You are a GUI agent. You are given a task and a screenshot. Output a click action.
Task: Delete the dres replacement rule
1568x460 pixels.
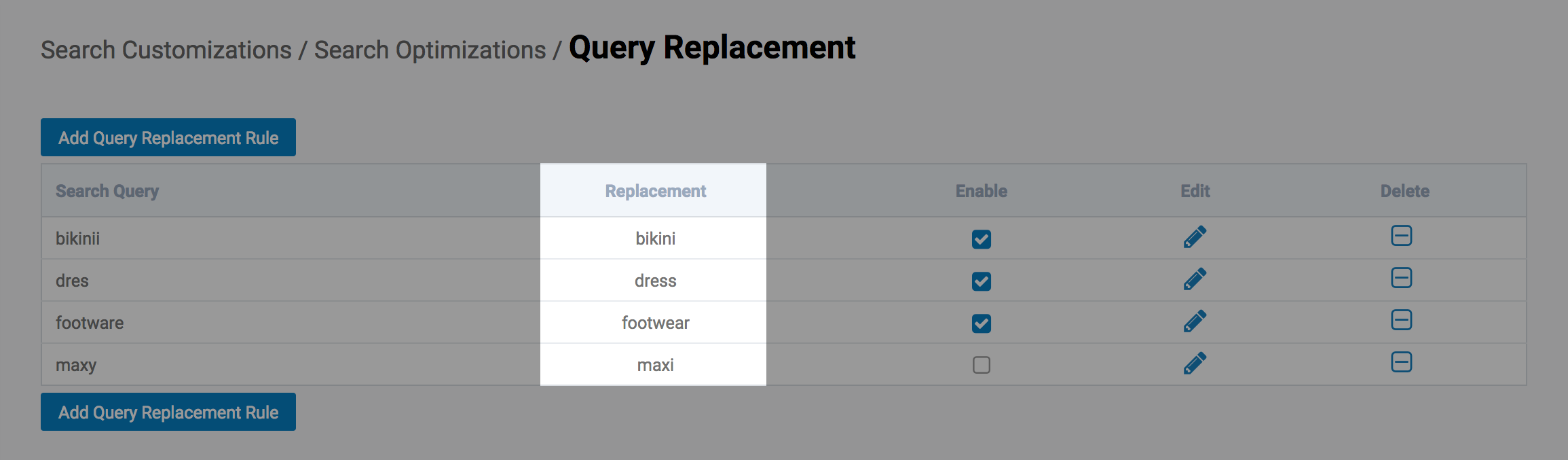[1401, 278]
